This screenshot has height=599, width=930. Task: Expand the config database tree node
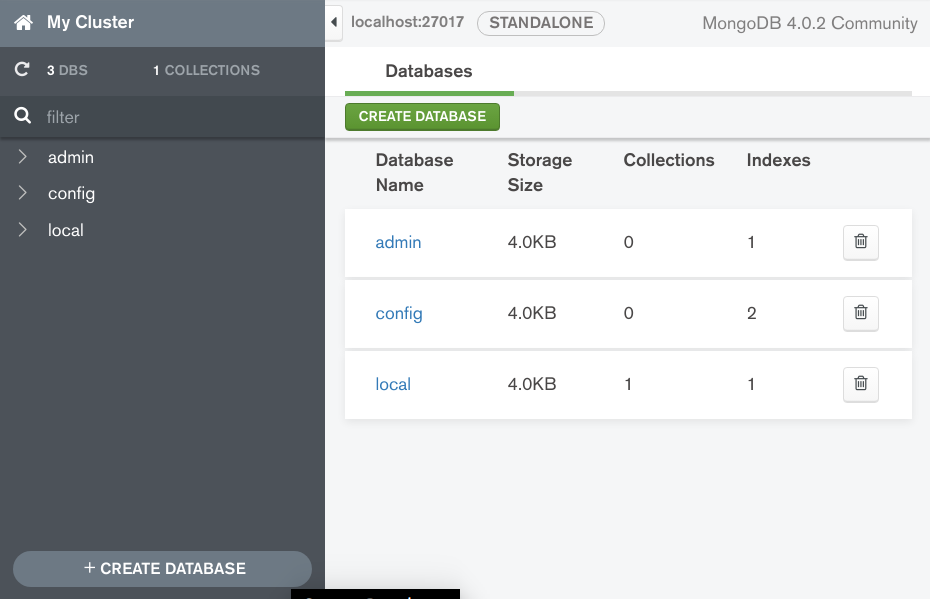pyautogui.click(x=23, y=193)
